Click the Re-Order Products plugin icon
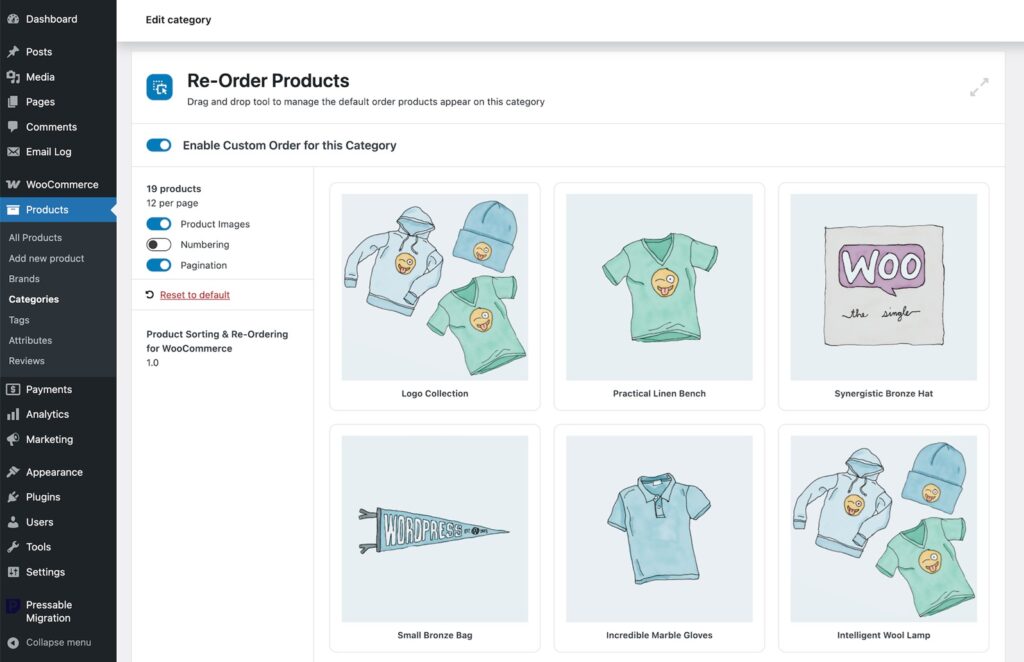Image resolution: width=1024 pixels, height=662 pixels. [x=160, y=87]
